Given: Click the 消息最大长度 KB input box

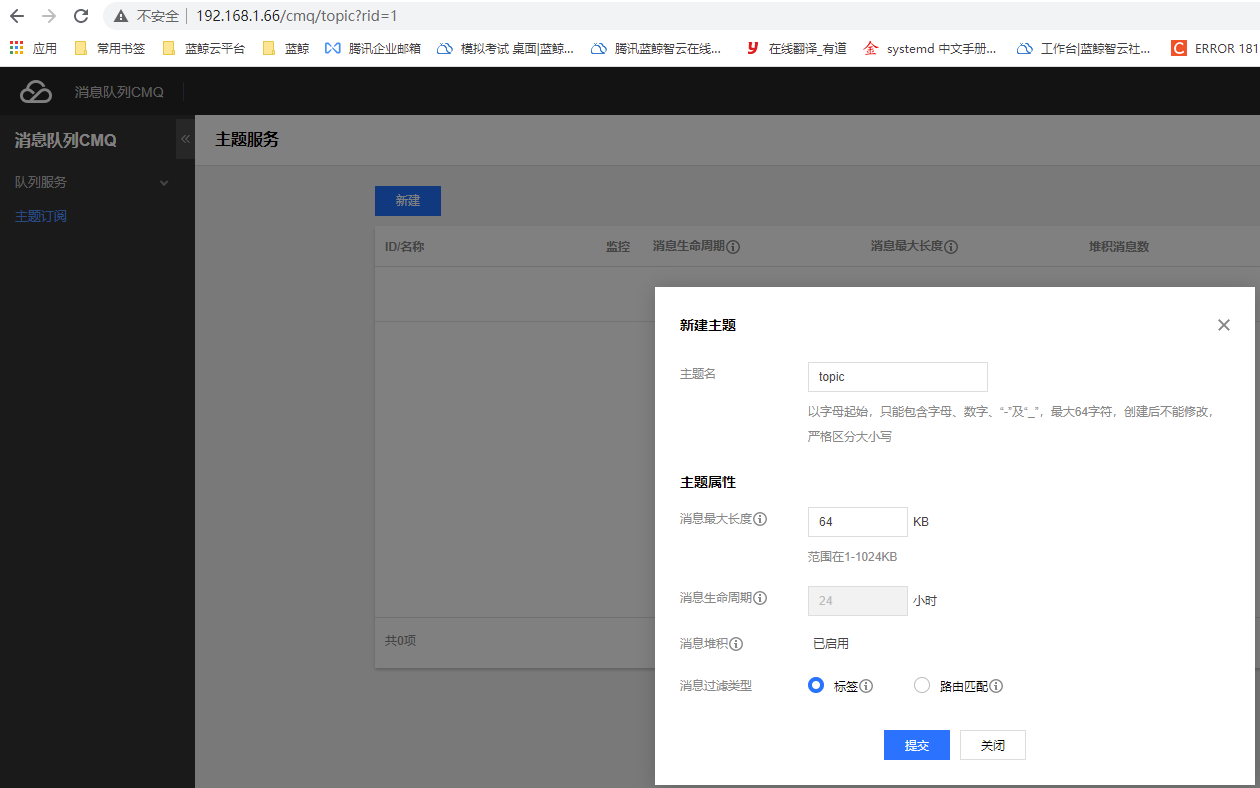Looking at the screenshot, I should point(857,522).
